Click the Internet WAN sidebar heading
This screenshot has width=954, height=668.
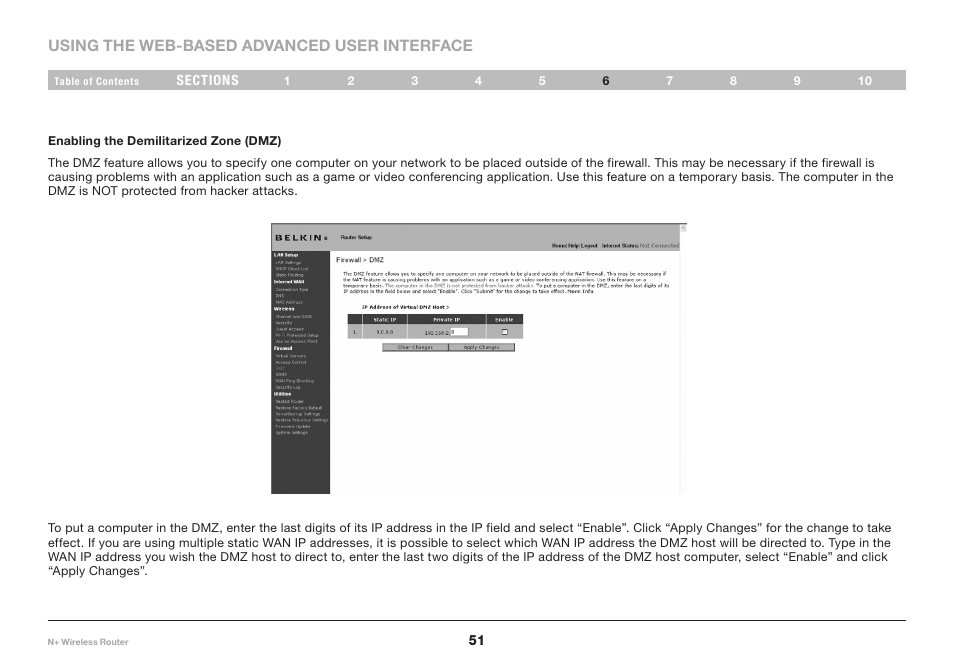coord(289,282)
